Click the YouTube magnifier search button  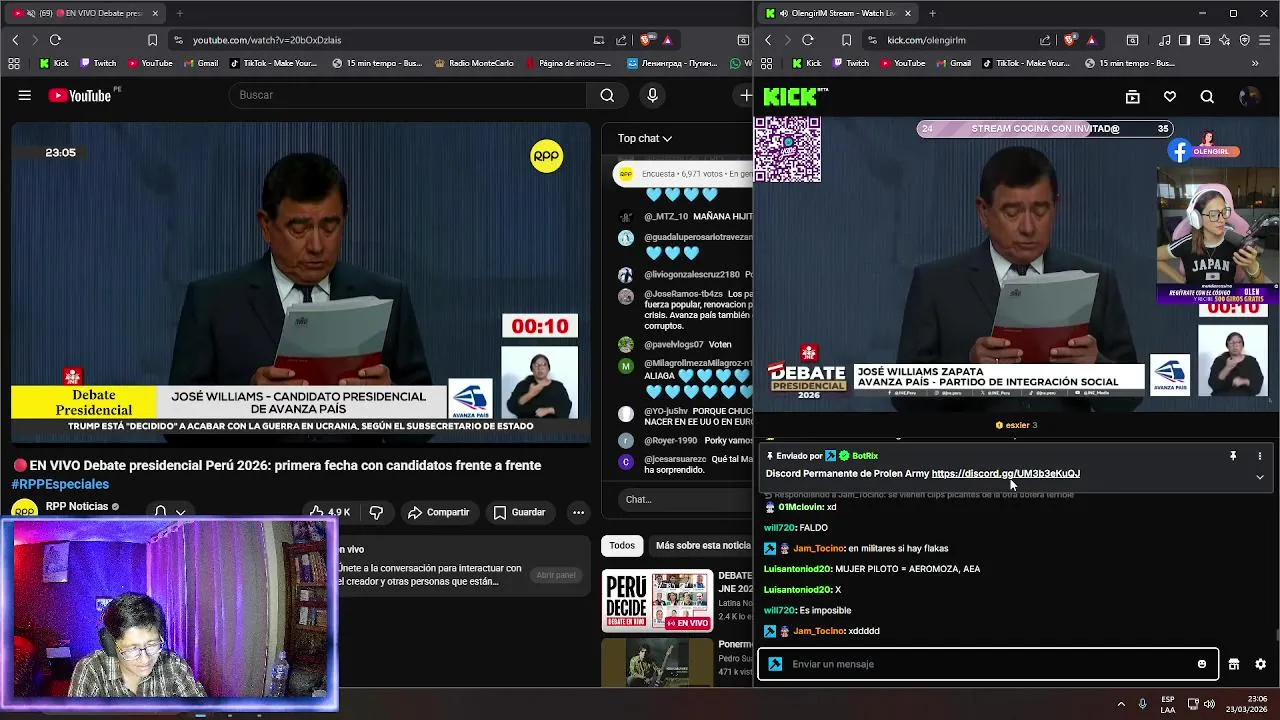click(x=607, y=95)
